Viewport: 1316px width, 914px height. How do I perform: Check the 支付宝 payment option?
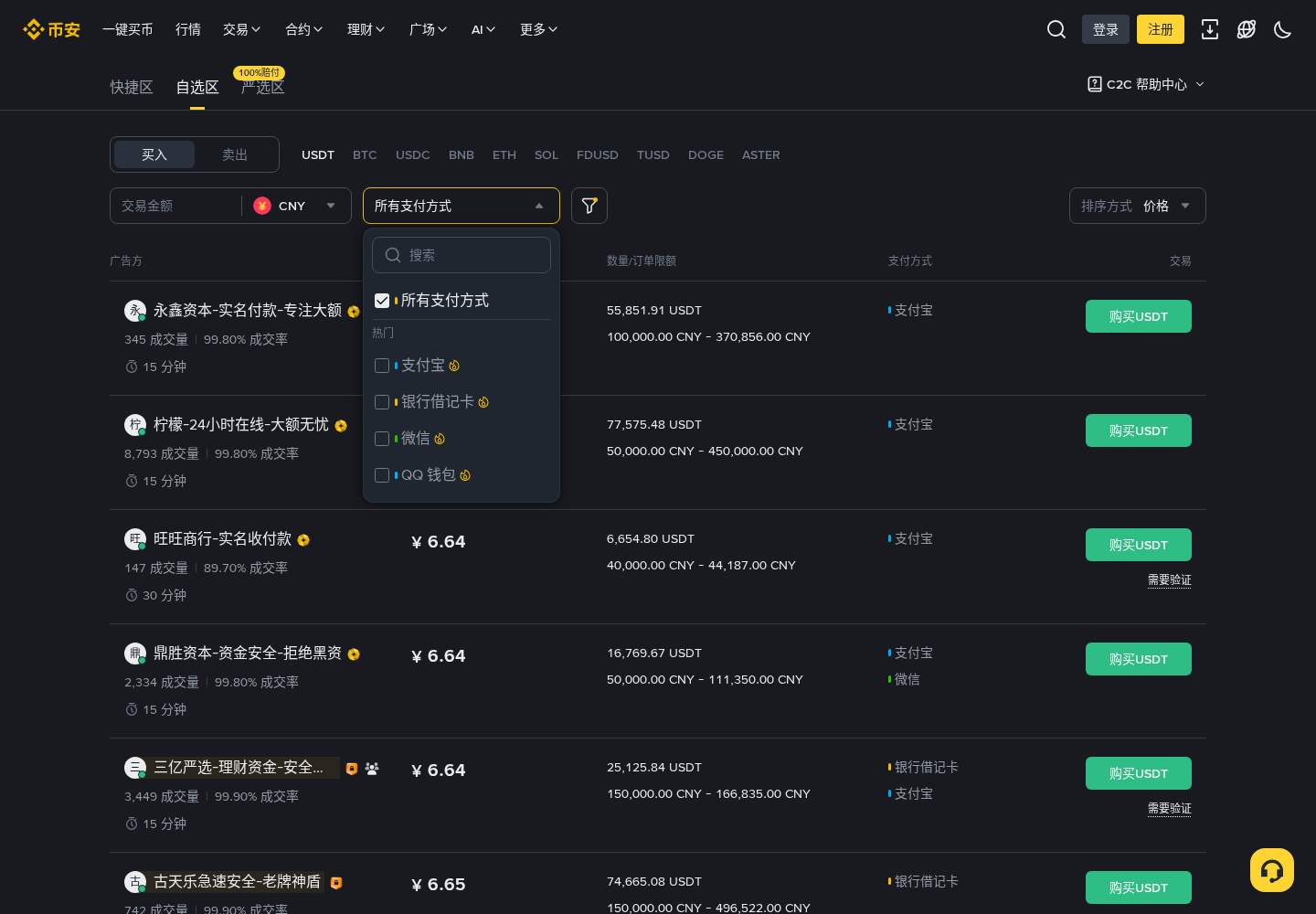pyautogui.click(x=382, y=366)
